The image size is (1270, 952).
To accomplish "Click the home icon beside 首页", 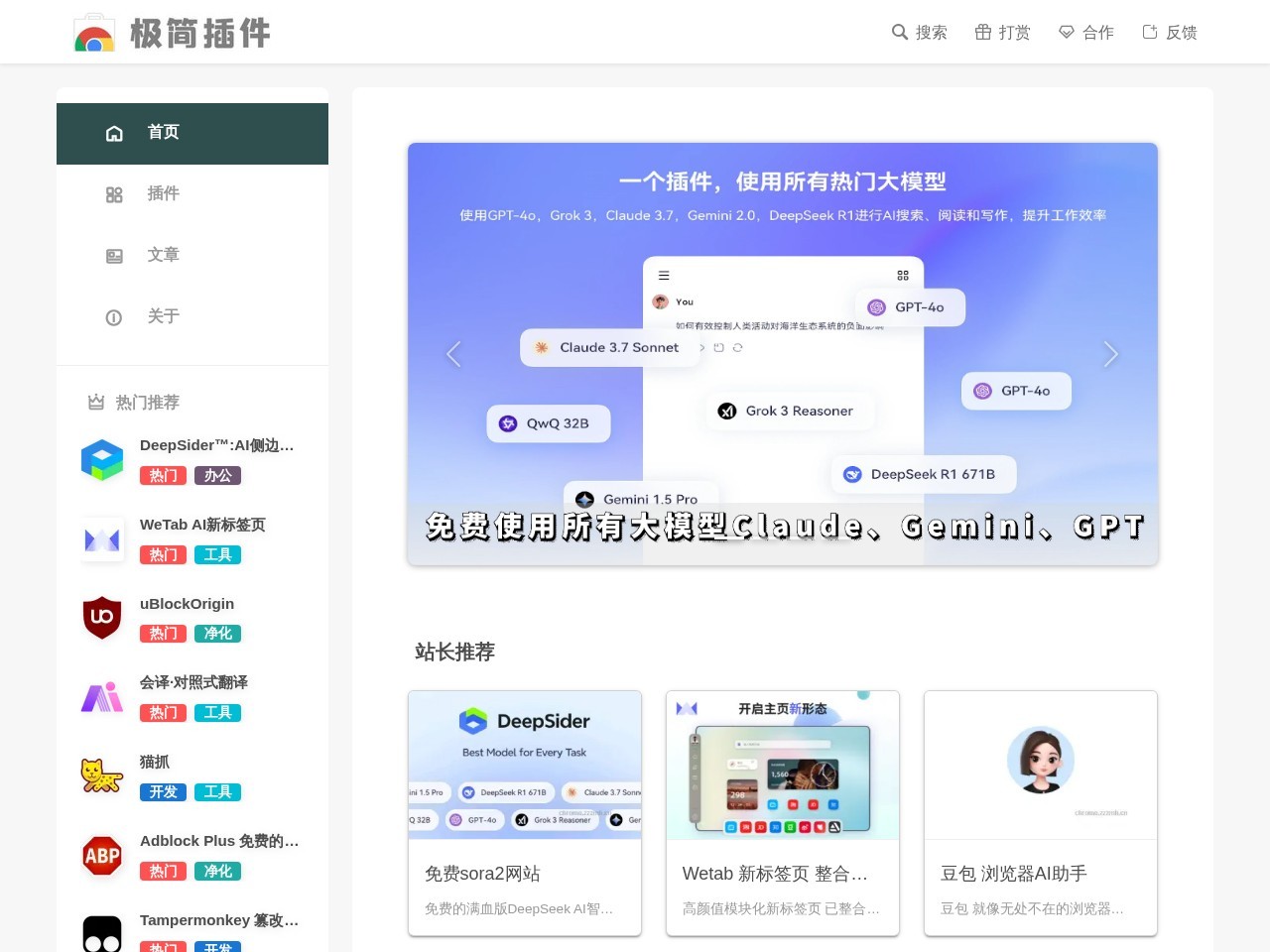I will tap(114, 133).
